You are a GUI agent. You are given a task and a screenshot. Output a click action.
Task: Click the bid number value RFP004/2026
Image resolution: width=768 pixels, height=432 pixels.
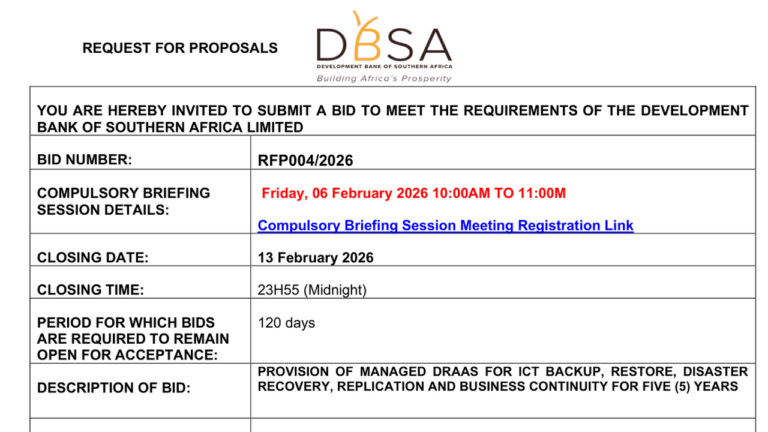click(305, 160)
